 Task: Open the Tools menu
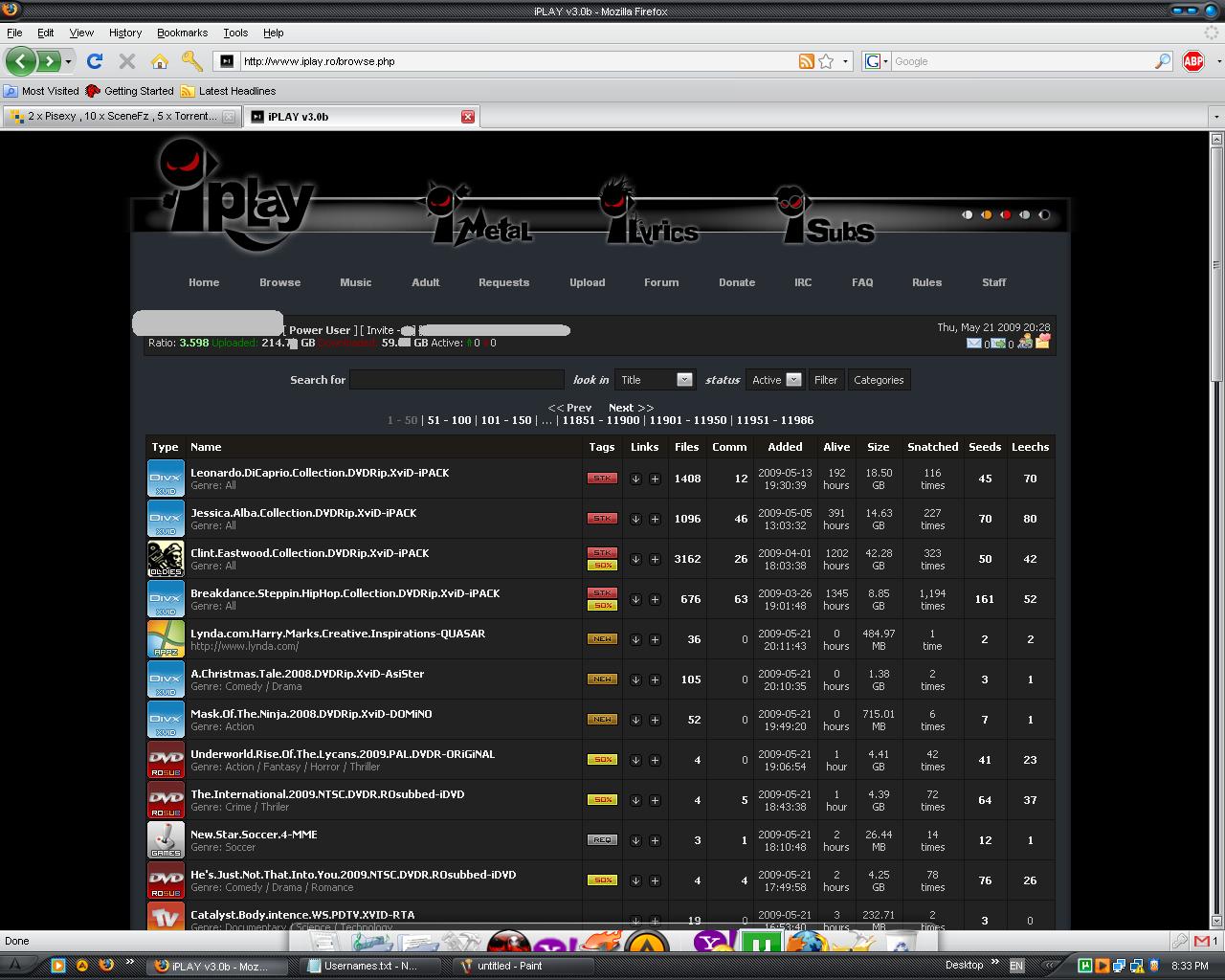click(x=235, y=33)
